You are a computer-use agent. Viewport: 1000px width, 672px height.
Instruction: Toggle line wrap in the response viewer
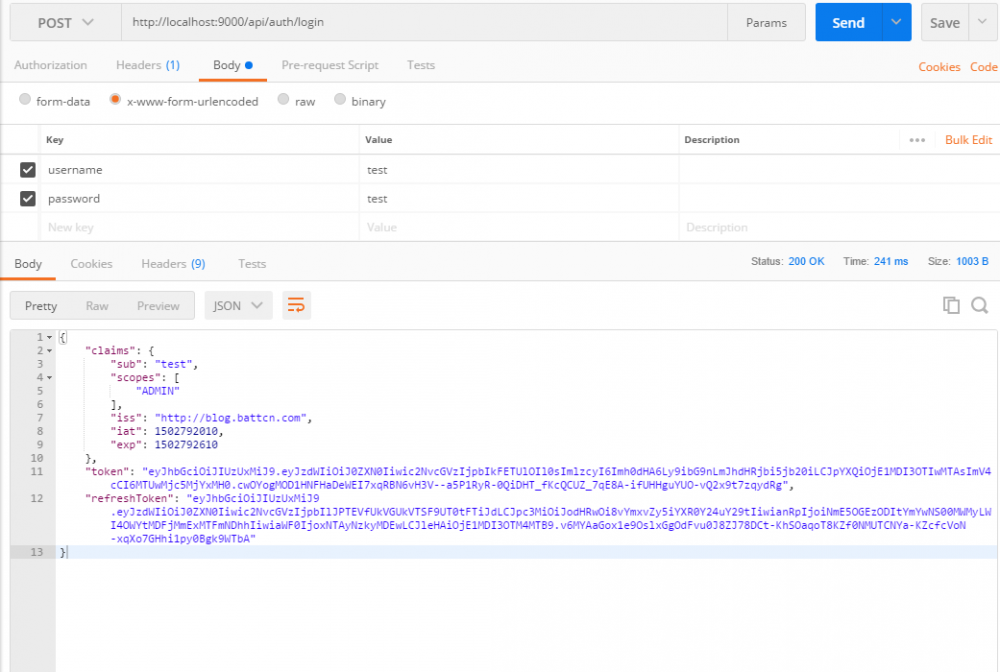[x=296, y=306]
